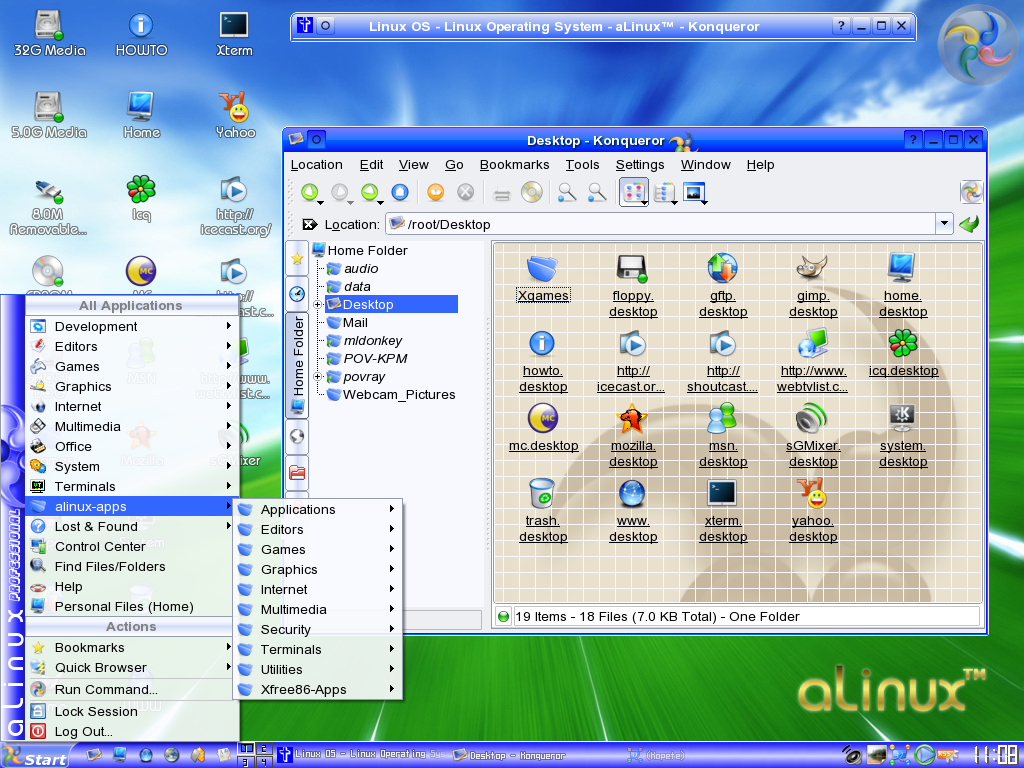
Task: Open the View menu
Action: tap(414, 165)
